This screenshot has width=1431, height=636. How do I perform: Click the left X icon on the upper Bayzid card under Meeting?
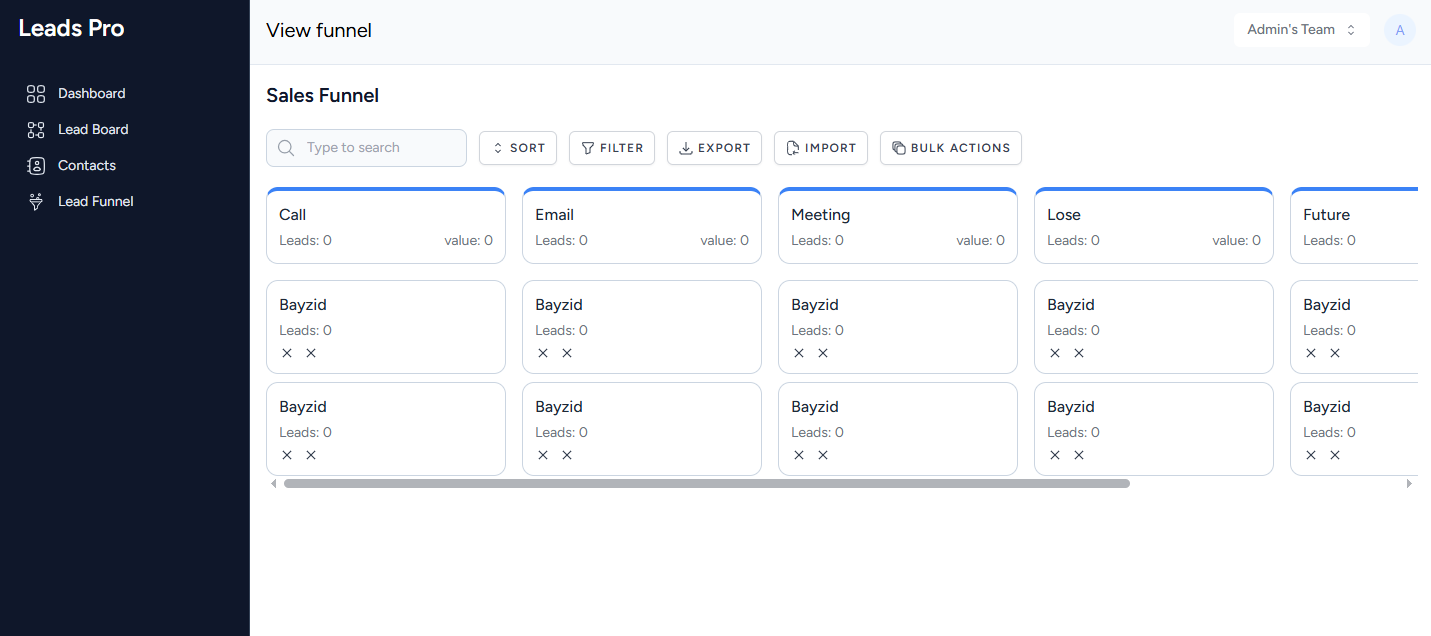pos(799,353)
